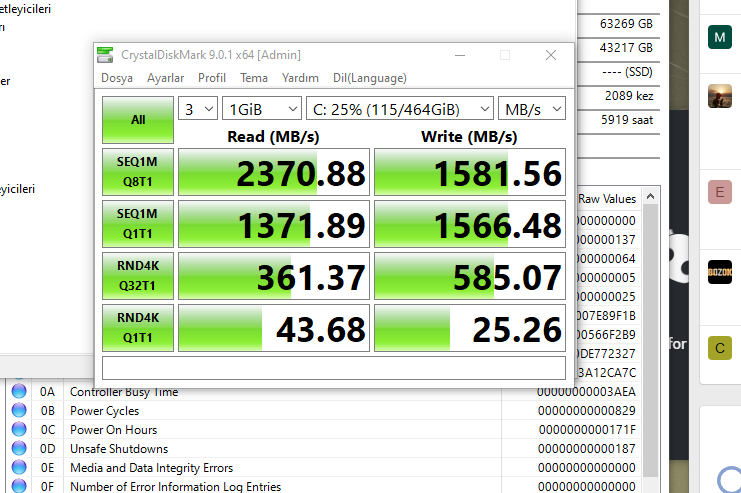Select Media and Data Integrity Errors row
Viewport: 741px width, 493px height.
tap(323, 467)
